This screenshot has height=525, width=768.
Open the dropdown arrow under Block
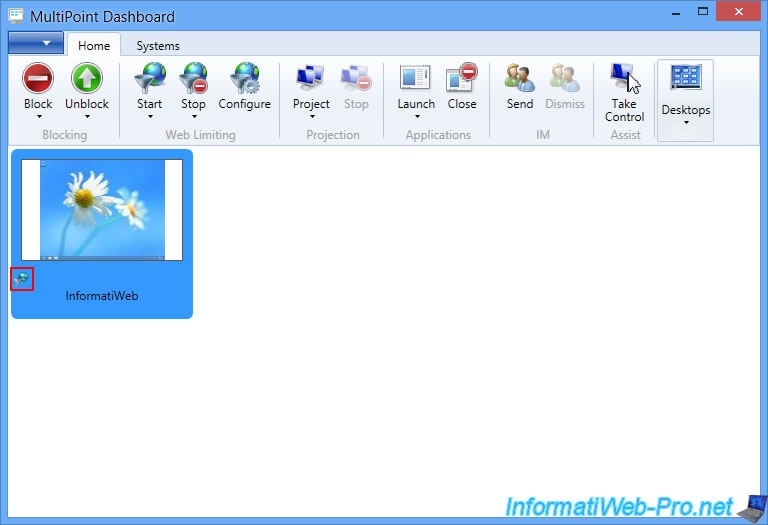pos(38,117)
